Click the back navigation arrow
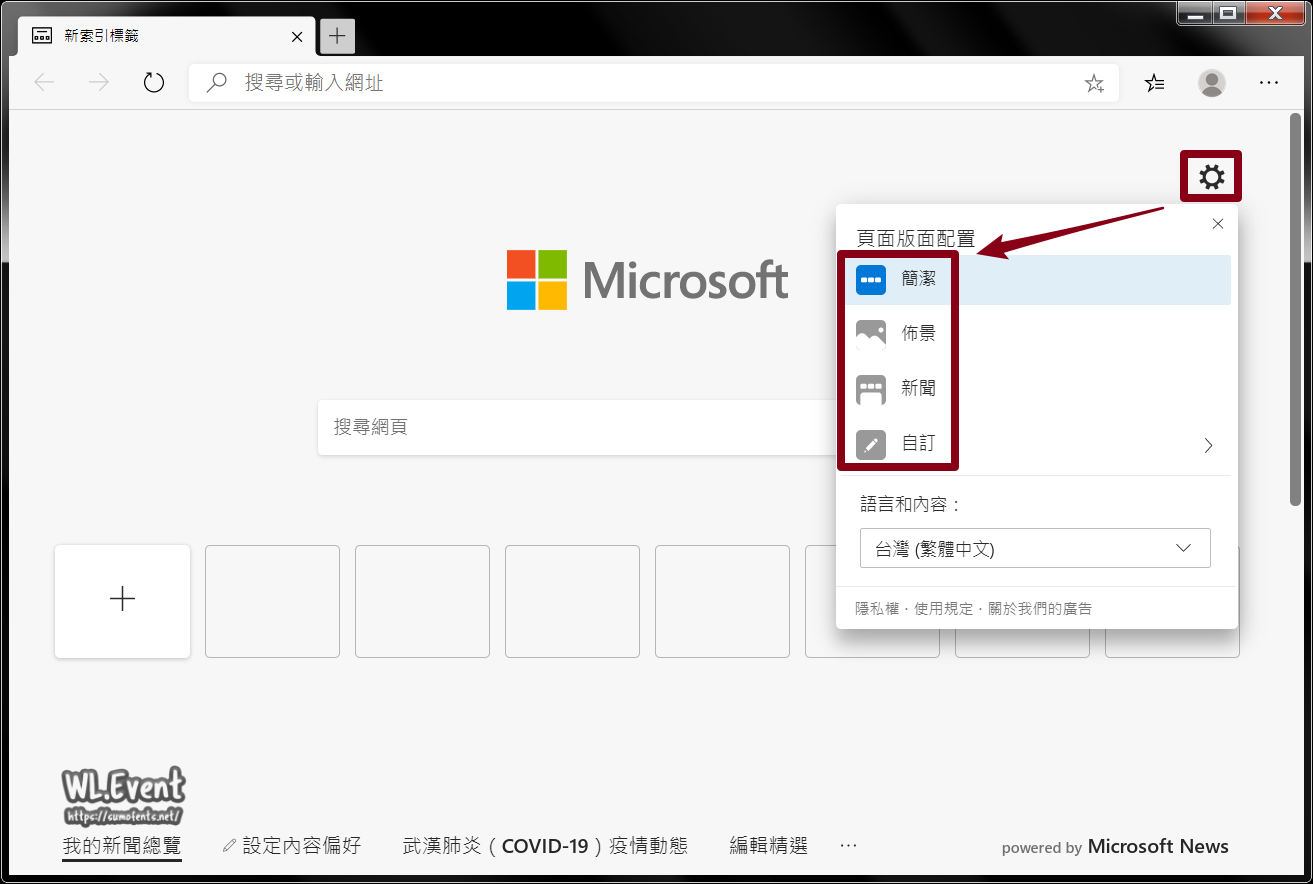 click(44, 83)
